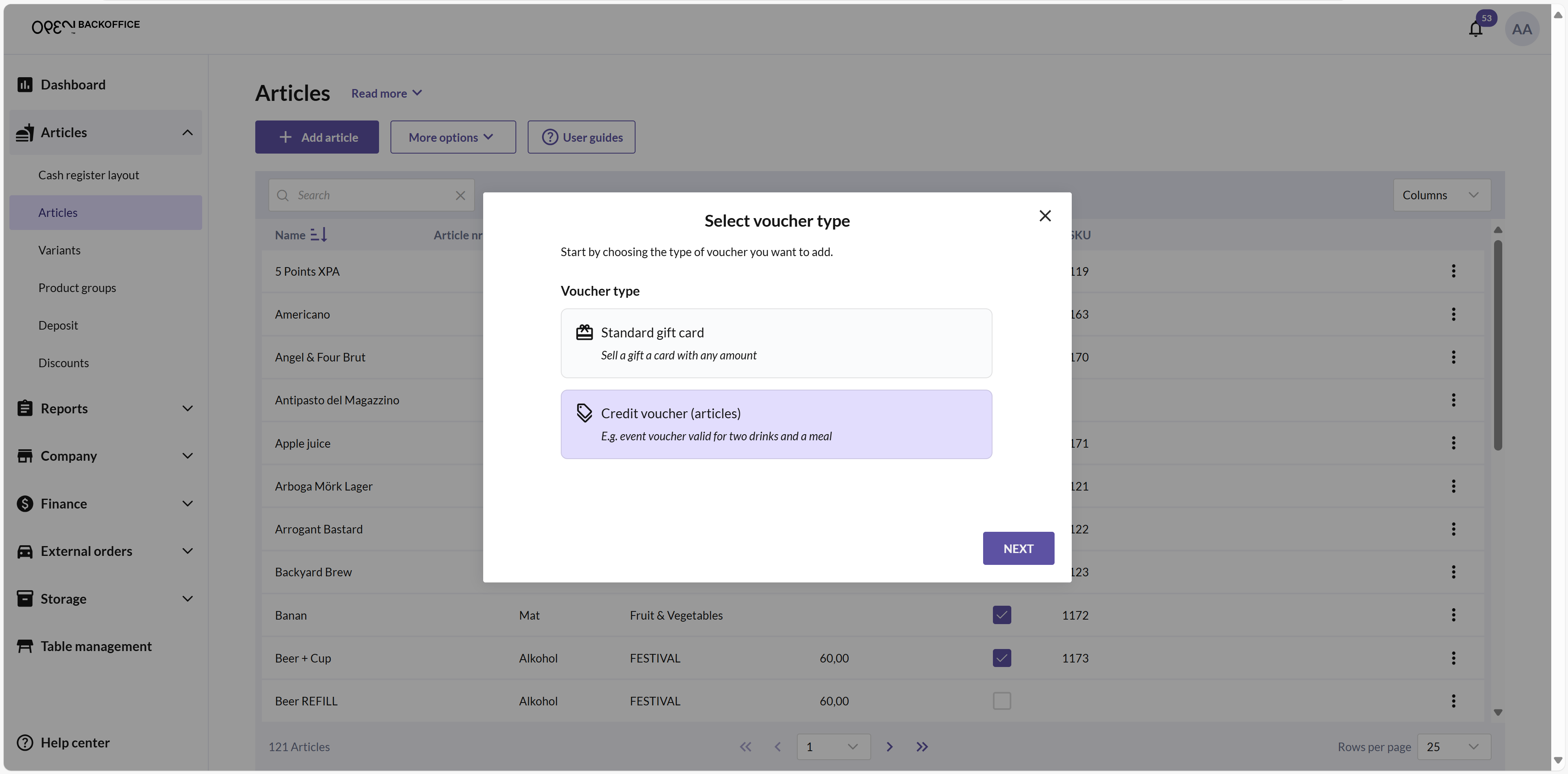Uncheck the Banan row checkbox
The height and width of the screenshot is (774, 1568).
[1001, 615]
